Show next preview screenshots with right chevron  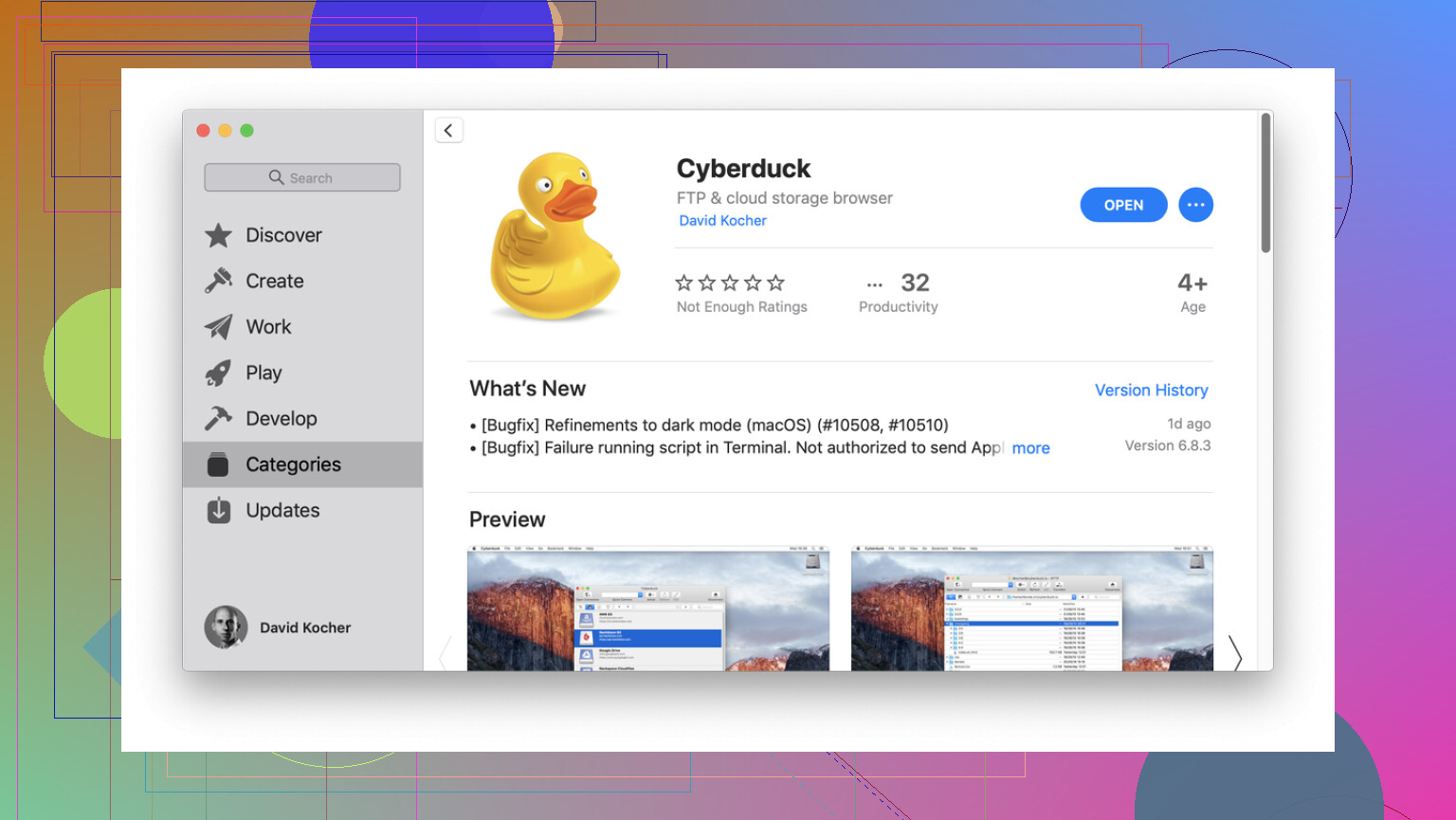click(x=1235, y=653)
